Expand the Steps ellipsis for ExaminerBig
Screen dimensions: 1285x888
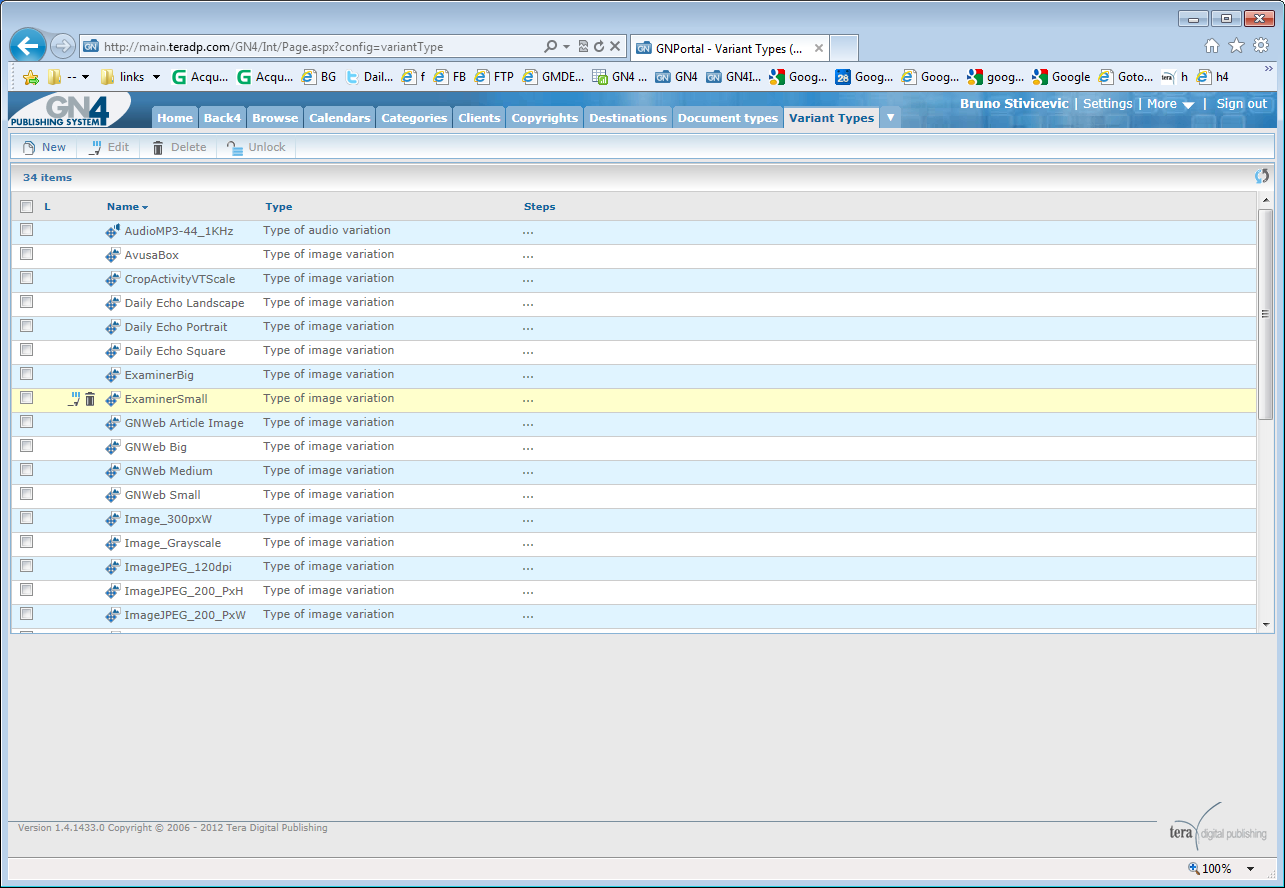pos(527,376)
